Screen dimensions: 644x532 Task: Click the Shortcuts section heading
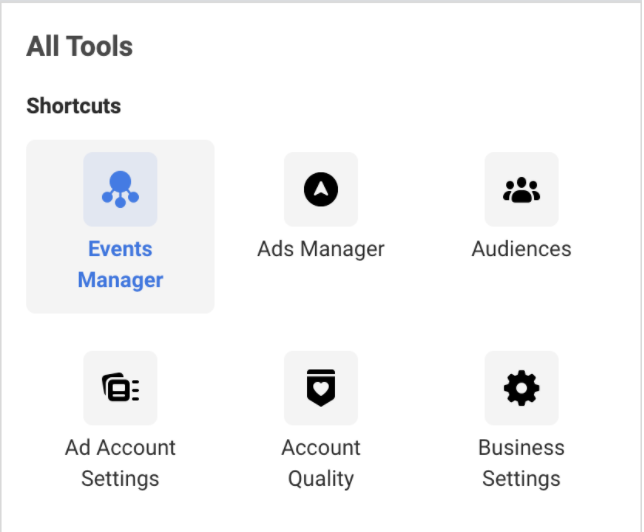click(74, 106)
